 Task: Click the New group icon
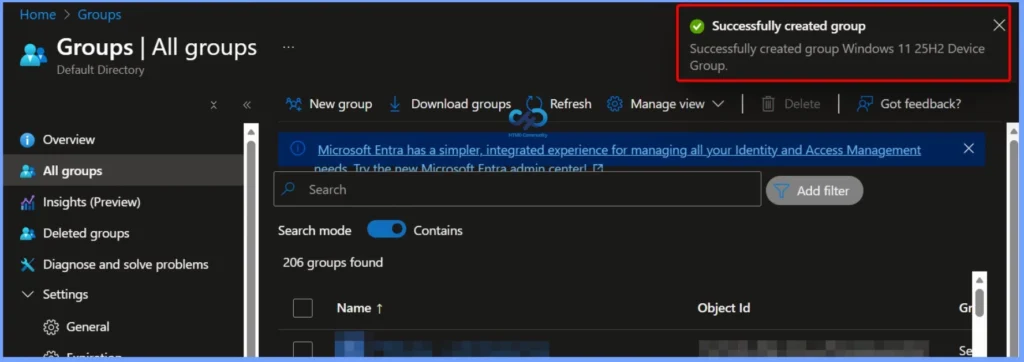pos(294,104)
